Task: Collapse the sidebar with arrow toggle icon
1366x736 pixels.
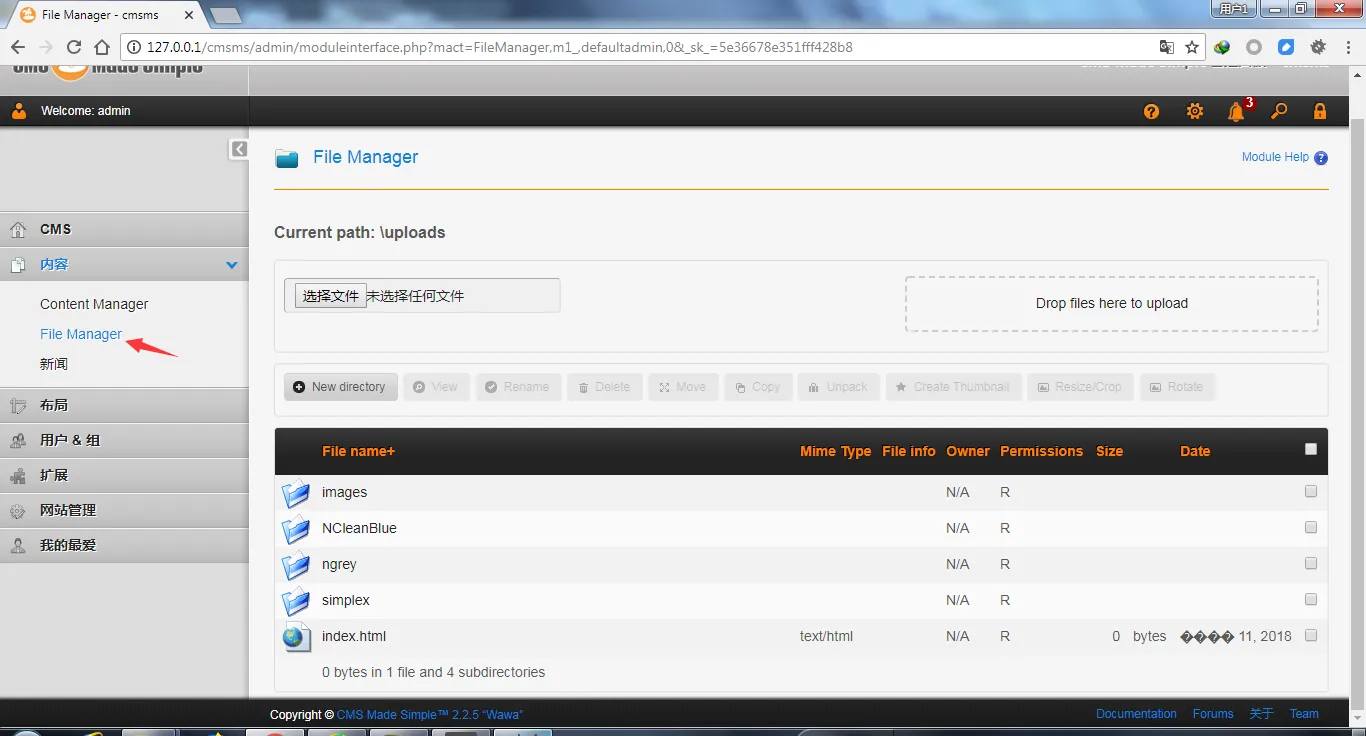Action: click(239, 149)
